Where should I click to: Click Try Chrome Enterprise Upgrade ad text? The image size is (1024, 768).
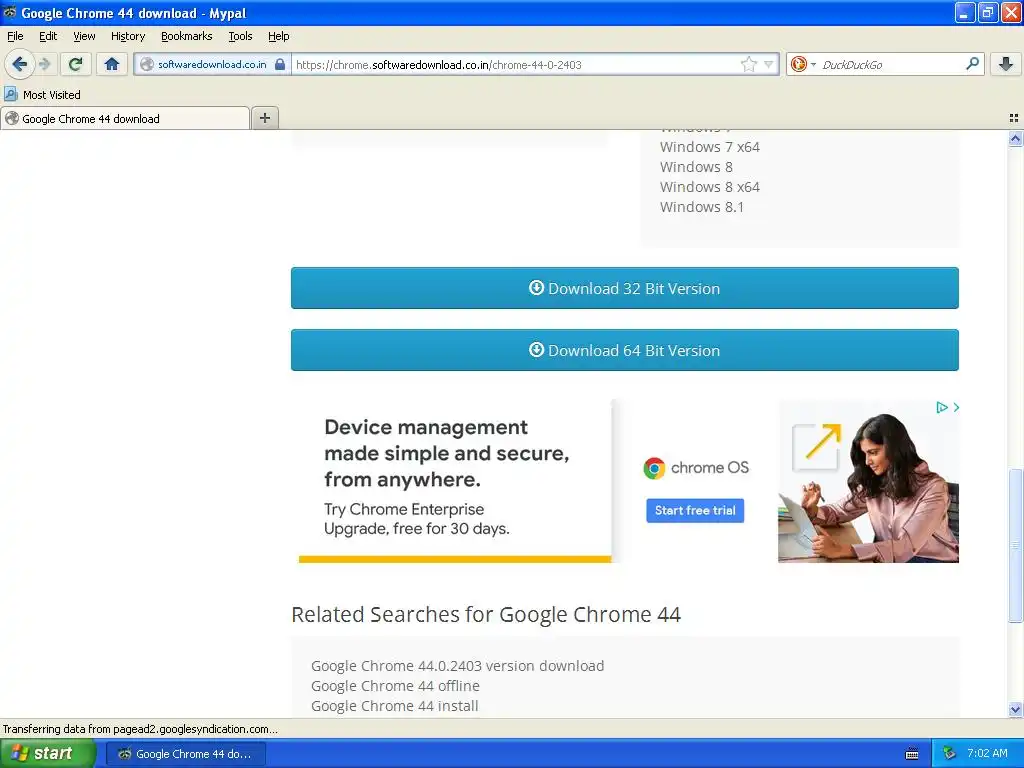click(417, 519)
